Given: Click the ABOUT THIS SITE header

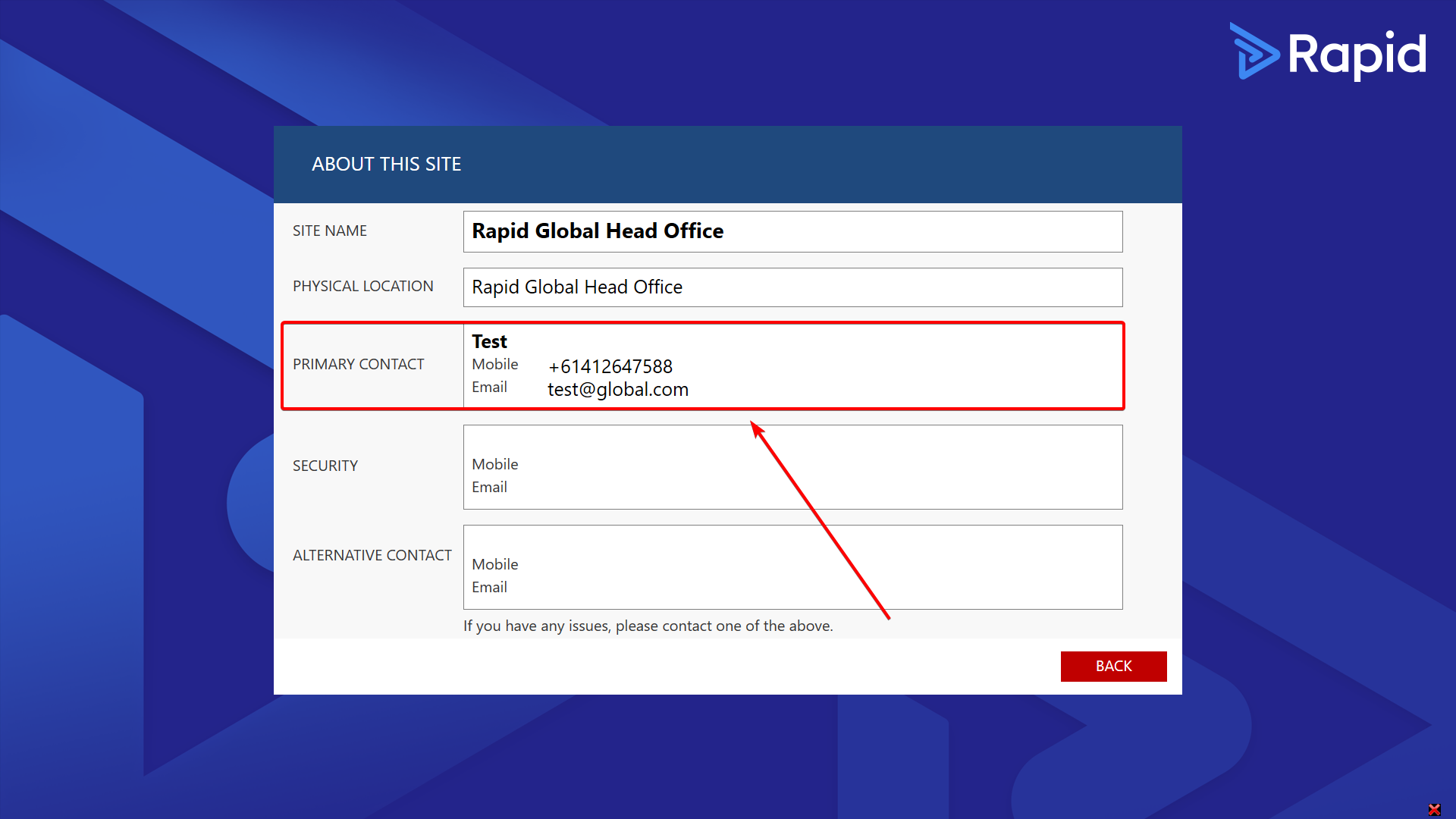Looking at the screenshot, I should 387,164.
